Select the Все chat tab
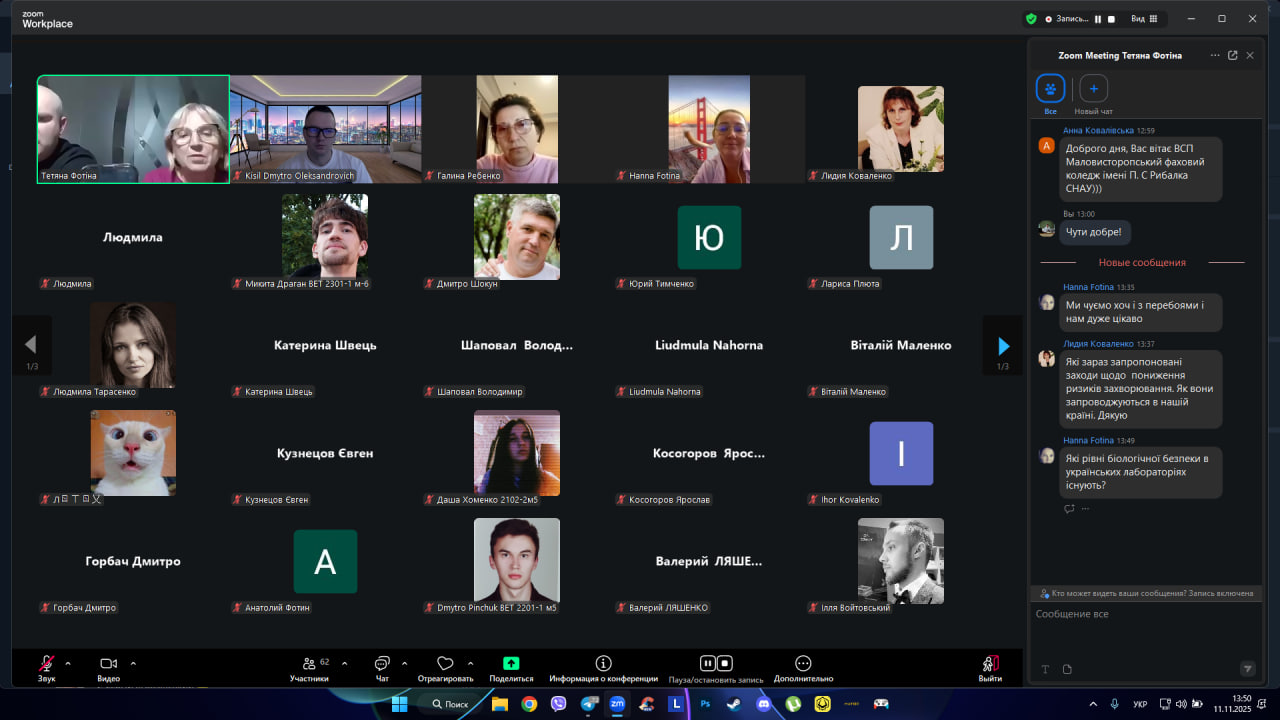Image resolution: width=1280 pixels, height=720 pixels. click(1050, 89)
